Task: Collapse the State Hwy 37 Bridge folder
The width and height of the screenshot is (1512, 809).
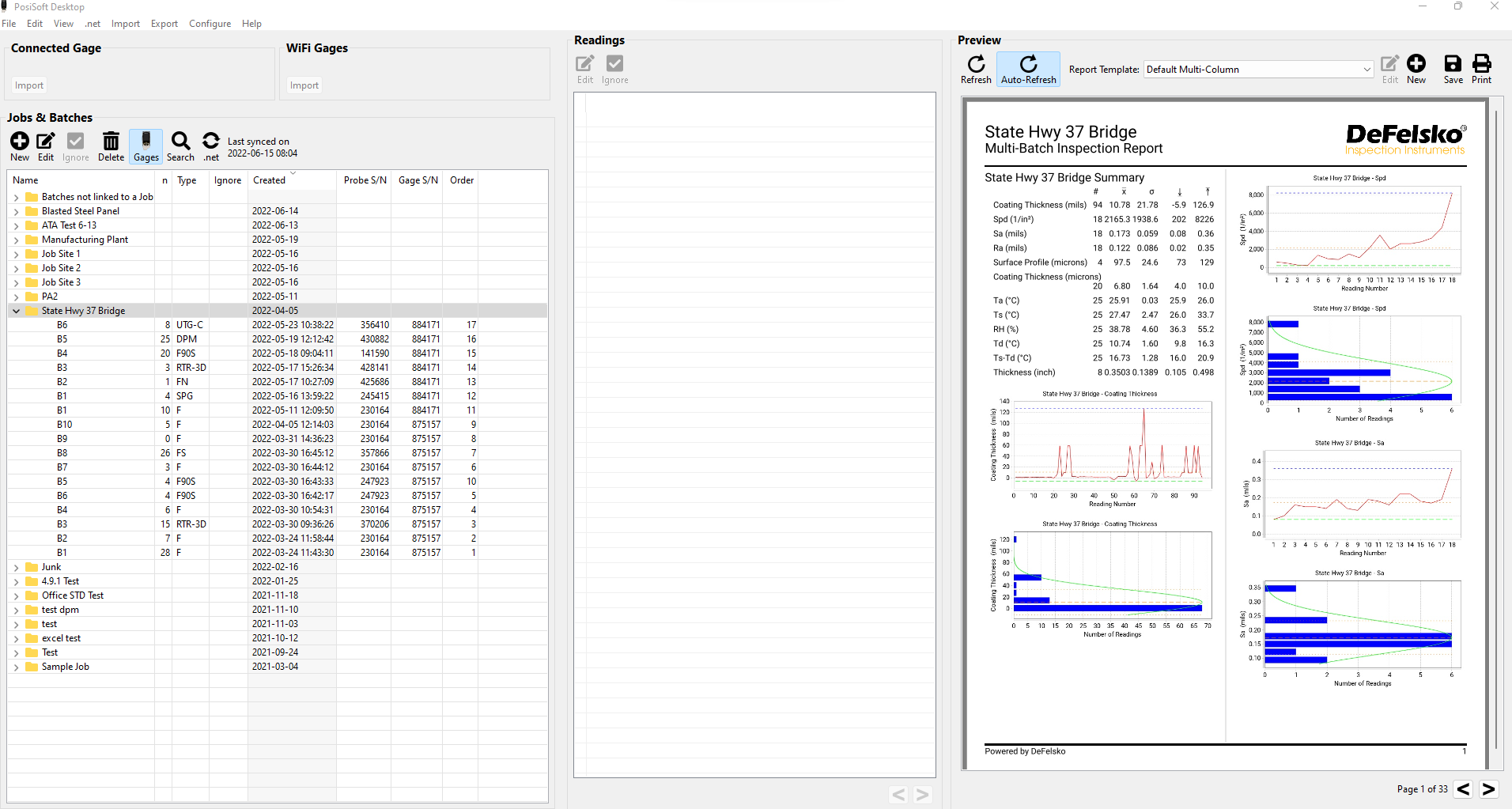Action: point(16,311)
